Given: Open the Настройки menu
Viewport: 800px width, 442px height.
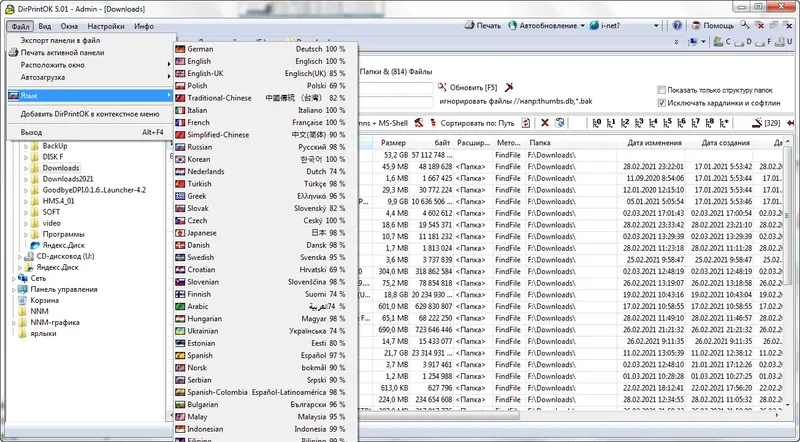Looking at the screenshot, I should coord(106,26).
